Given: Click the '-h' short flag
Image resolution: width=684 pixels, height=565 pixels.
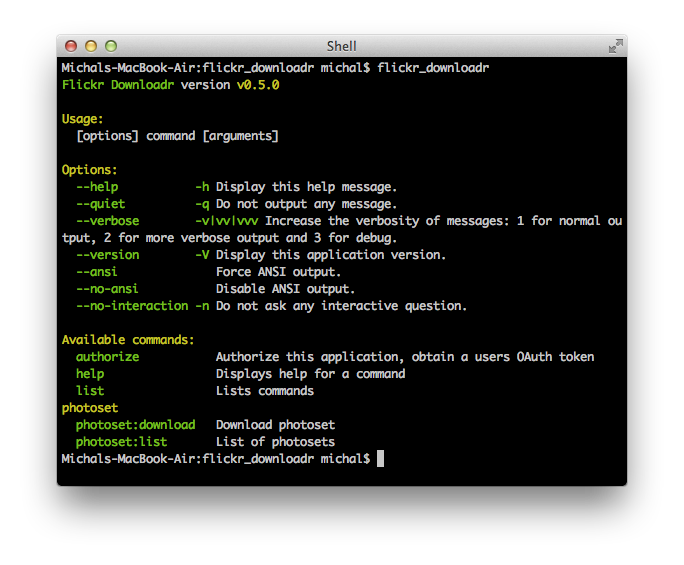Looking at the screenshot, I should click(x=202, y=187).
